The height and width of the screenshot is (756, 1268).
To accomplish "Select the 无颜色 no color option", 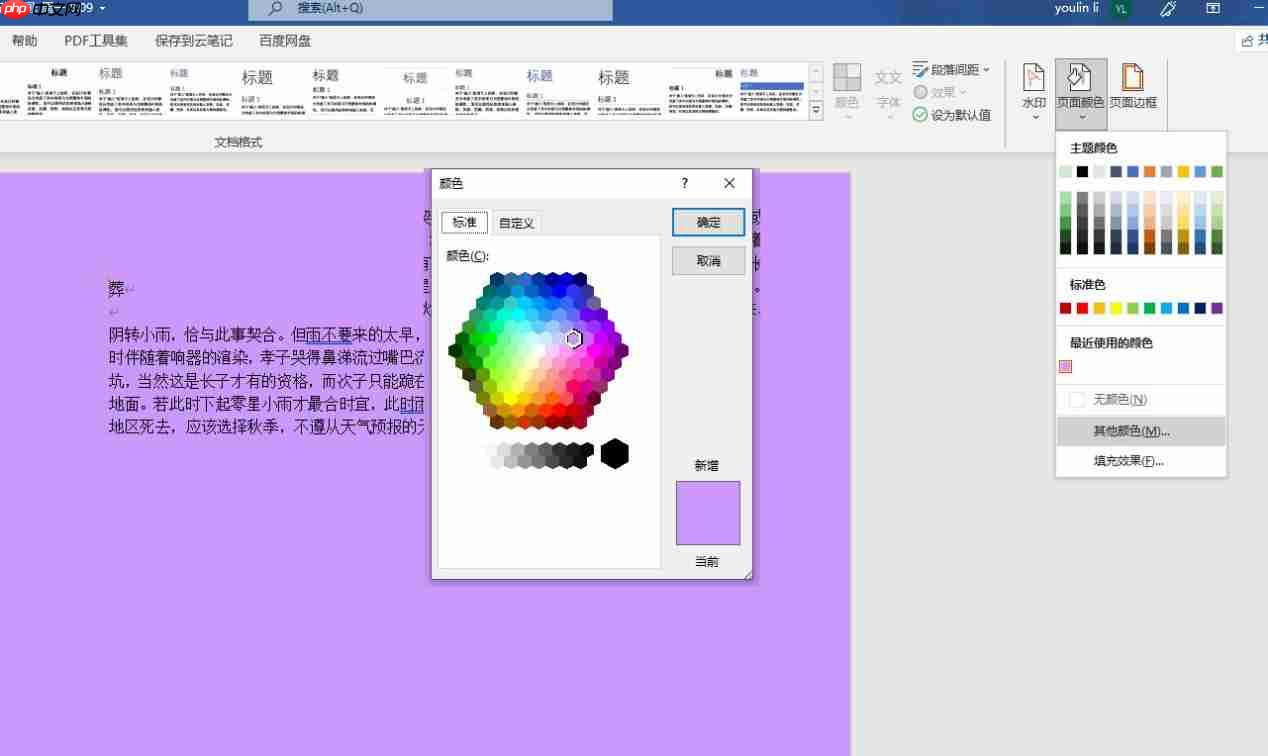I will click(1141, 400).
